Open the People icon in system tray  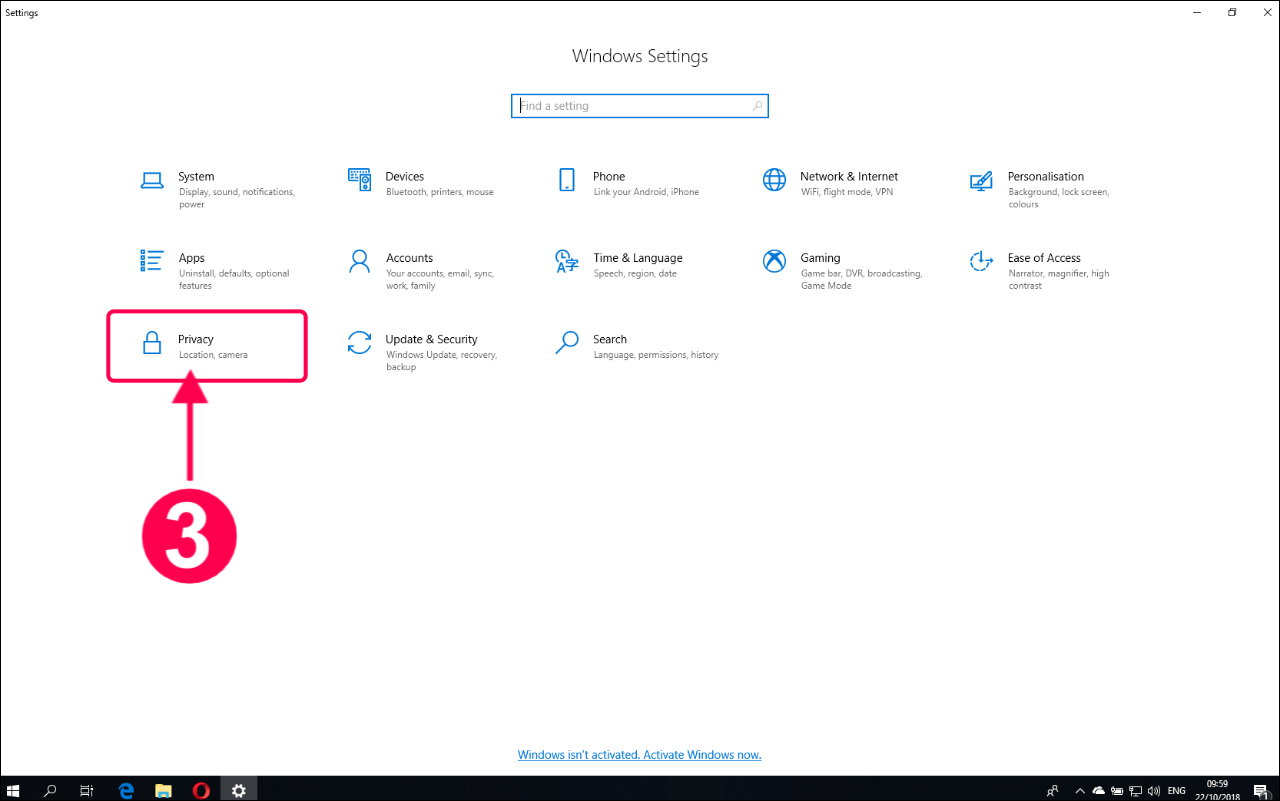point(1052,790)
